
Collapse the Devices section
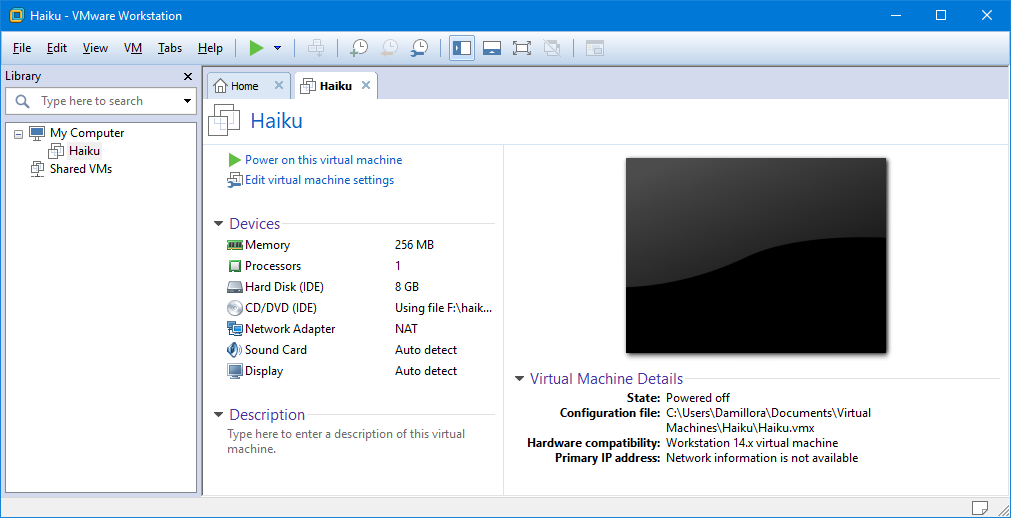(218, 224)
